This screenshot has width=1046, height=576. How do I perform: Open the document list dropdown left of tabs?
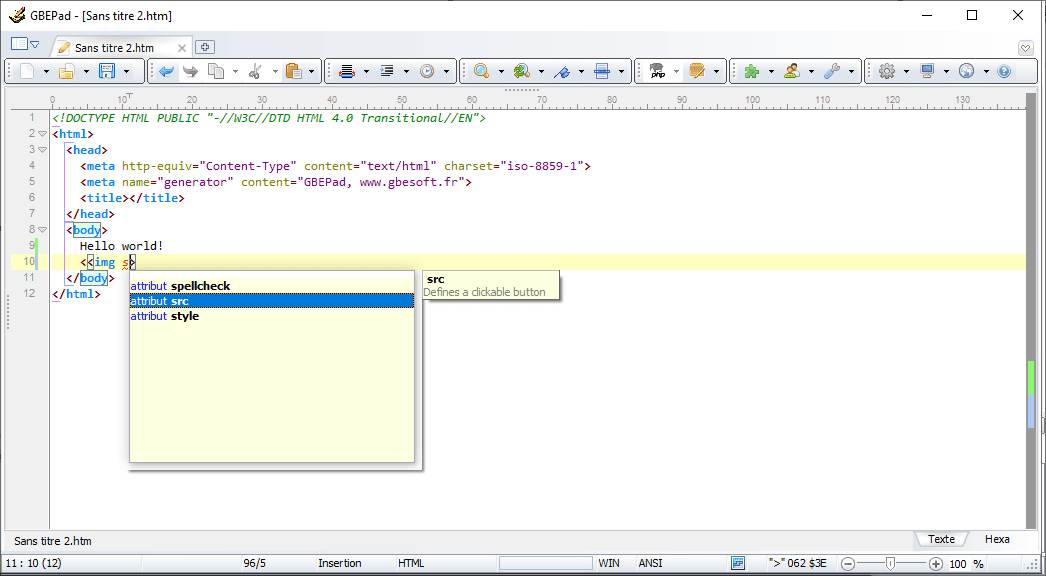pyautogui.click(x=25, y=45)
